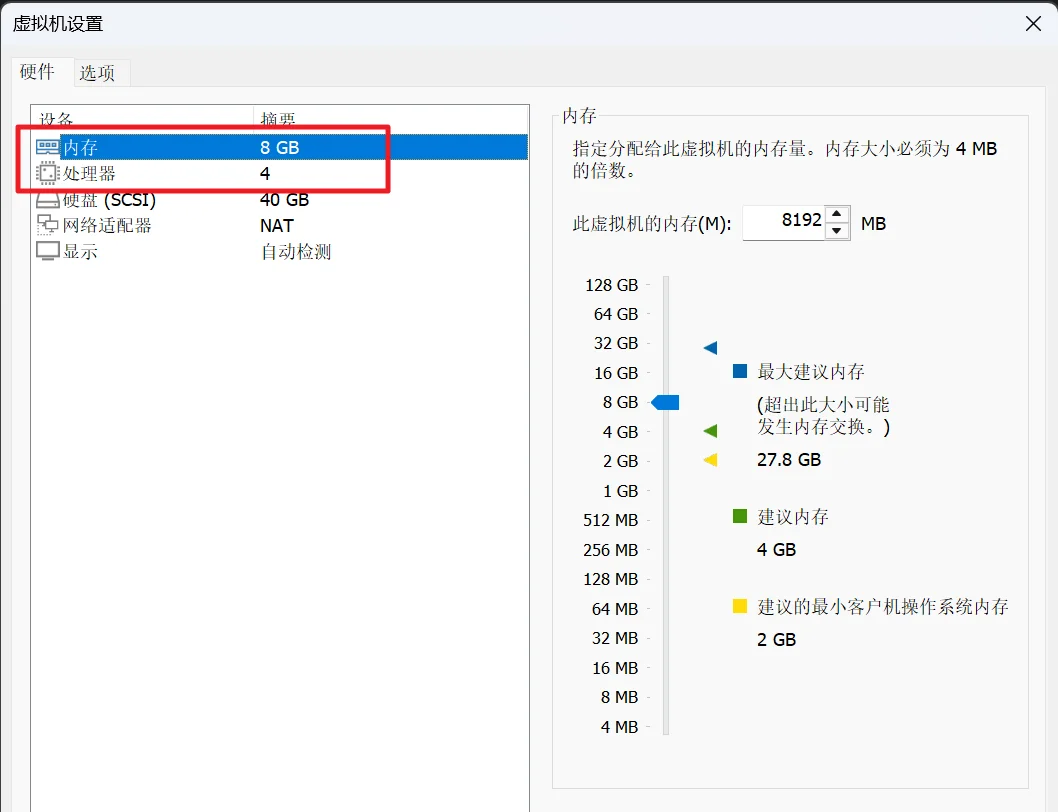Set memory slider to 16 GB mark
This screenshot has width=1058, height=812.
coord(666,373)
